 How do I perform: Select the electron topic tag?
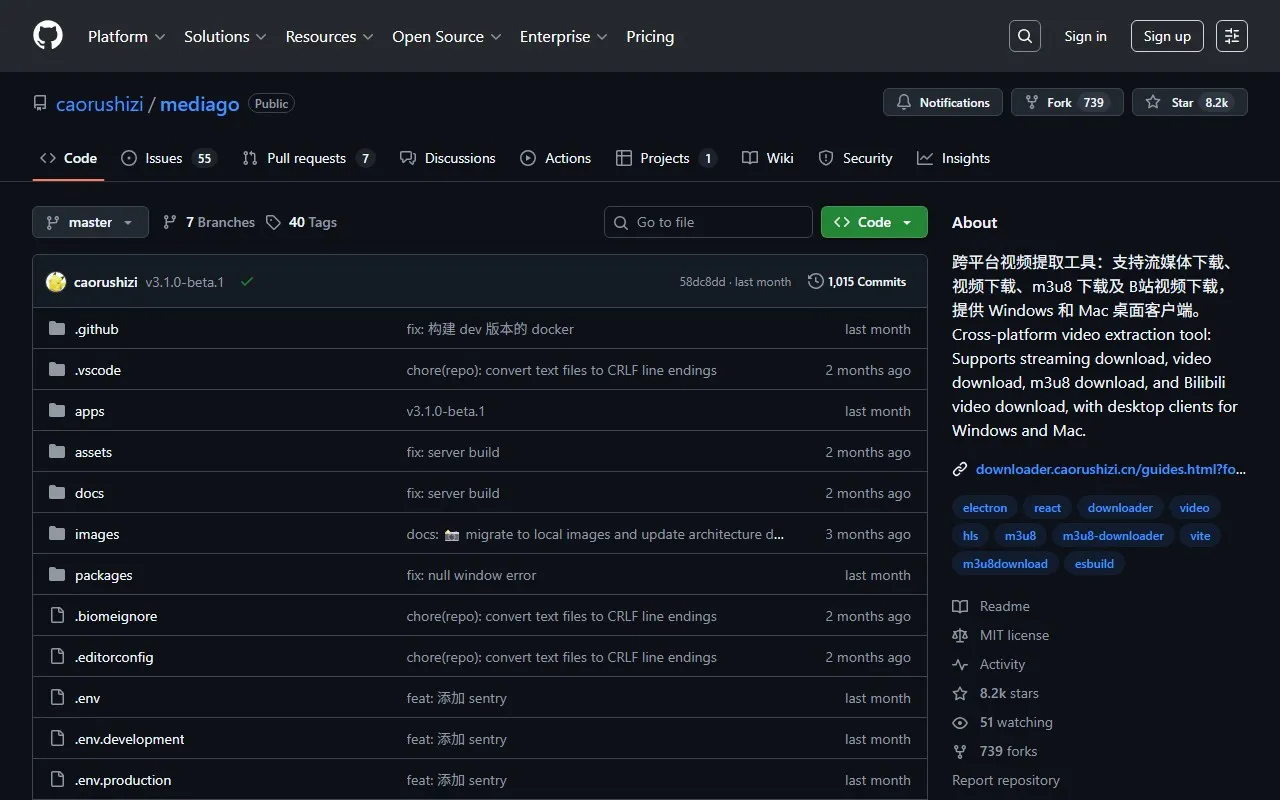[x=984, y=508]
